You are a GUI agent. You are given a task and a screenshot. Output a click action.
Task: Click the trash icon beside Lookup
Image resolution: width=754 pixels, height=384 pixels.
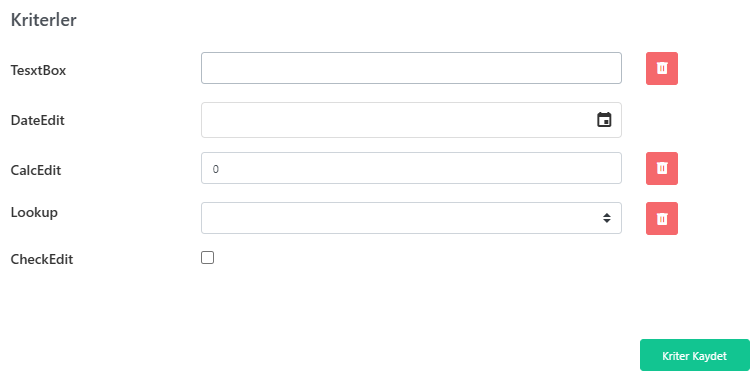(662, 219)
